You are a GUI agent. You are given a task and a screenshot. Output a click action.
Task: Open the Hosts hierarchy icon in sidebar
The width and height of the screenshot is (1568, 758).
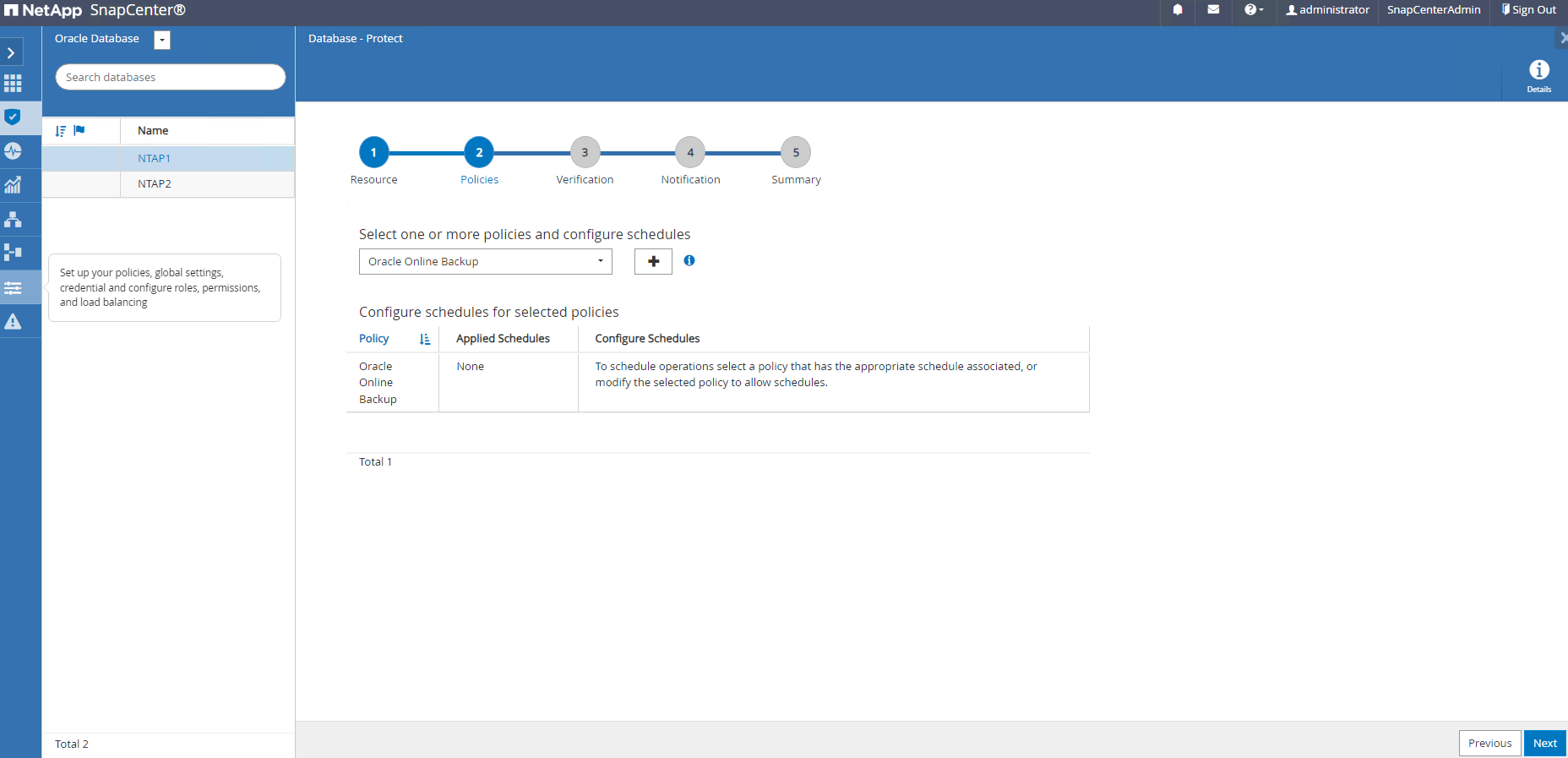coord(13,219)
